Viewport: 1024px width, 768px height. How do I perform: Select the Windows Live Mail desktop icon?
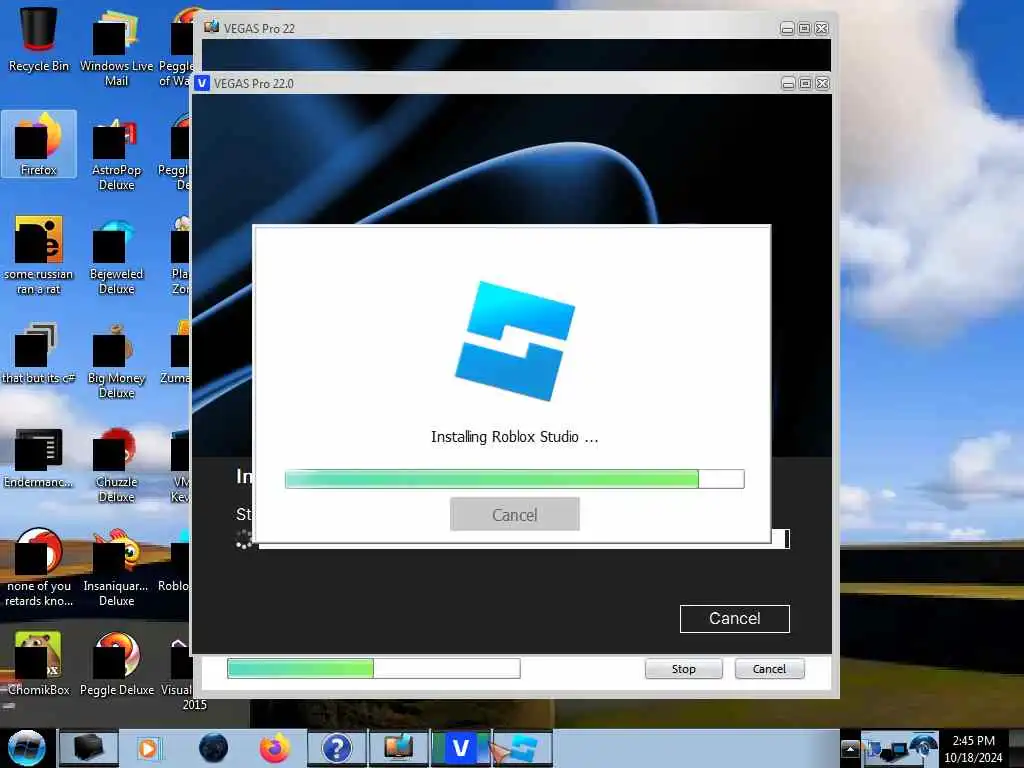tap(116, 48)
